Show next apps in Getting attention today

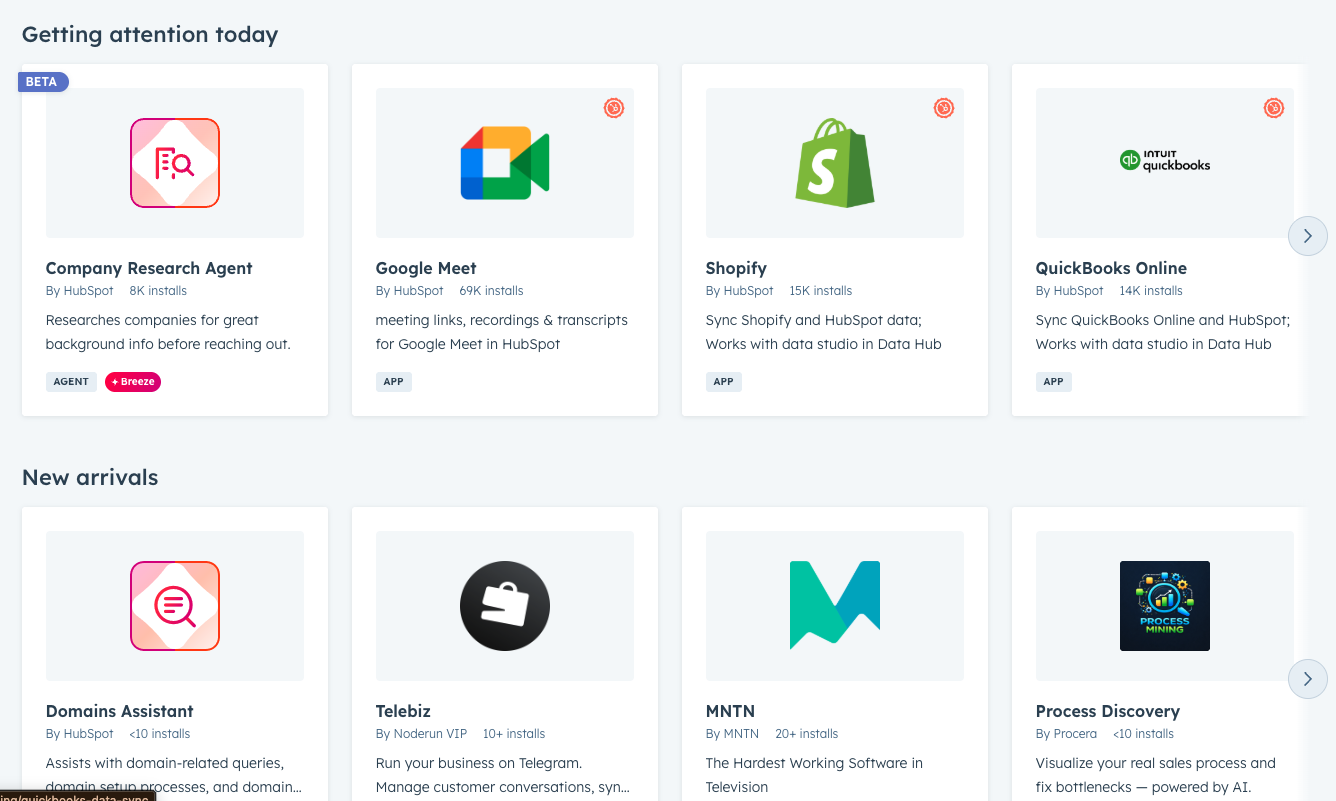[1308, 236]
